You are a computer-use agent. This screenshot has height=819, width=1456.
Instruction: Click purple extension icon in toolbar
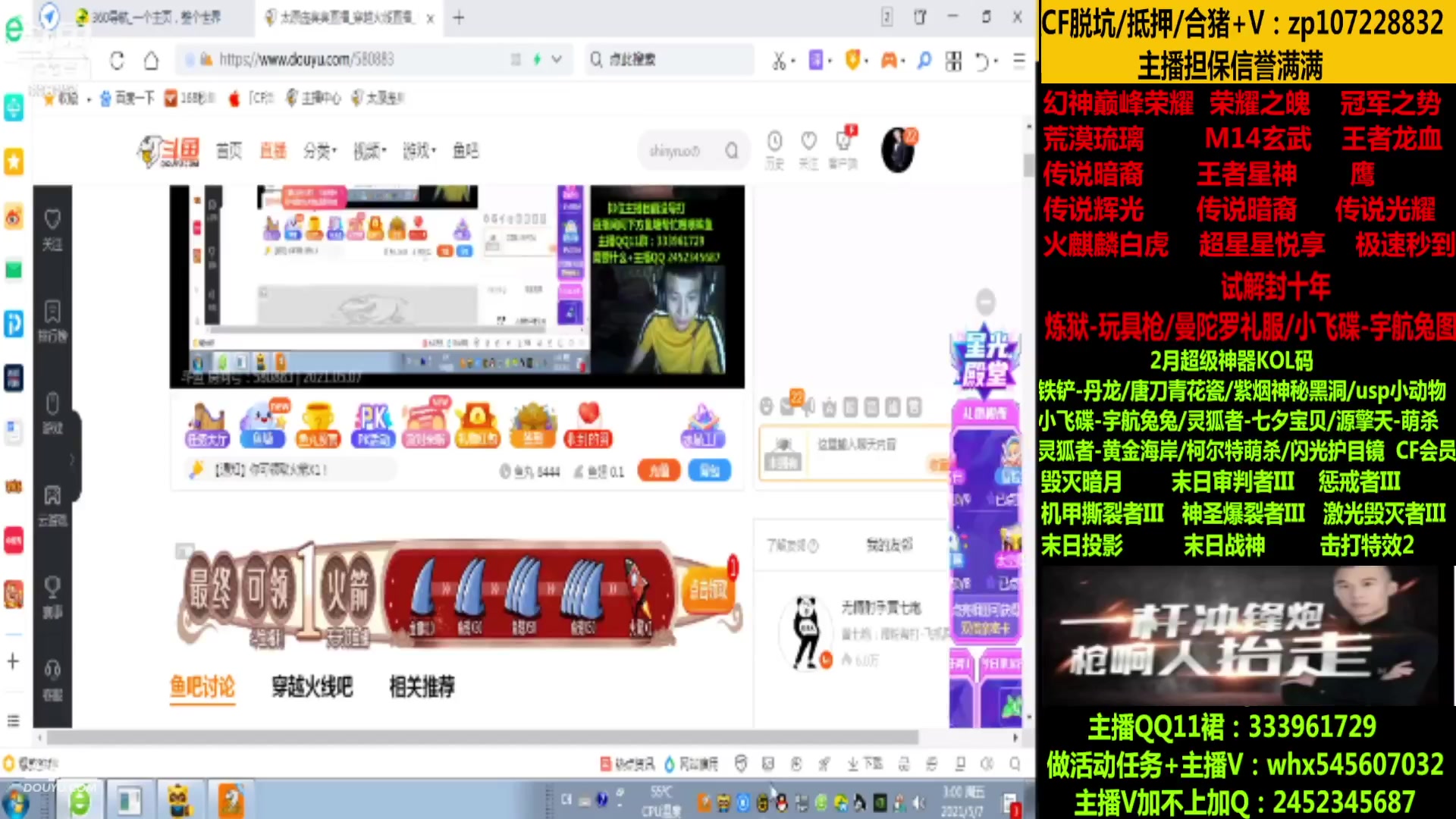816,60
